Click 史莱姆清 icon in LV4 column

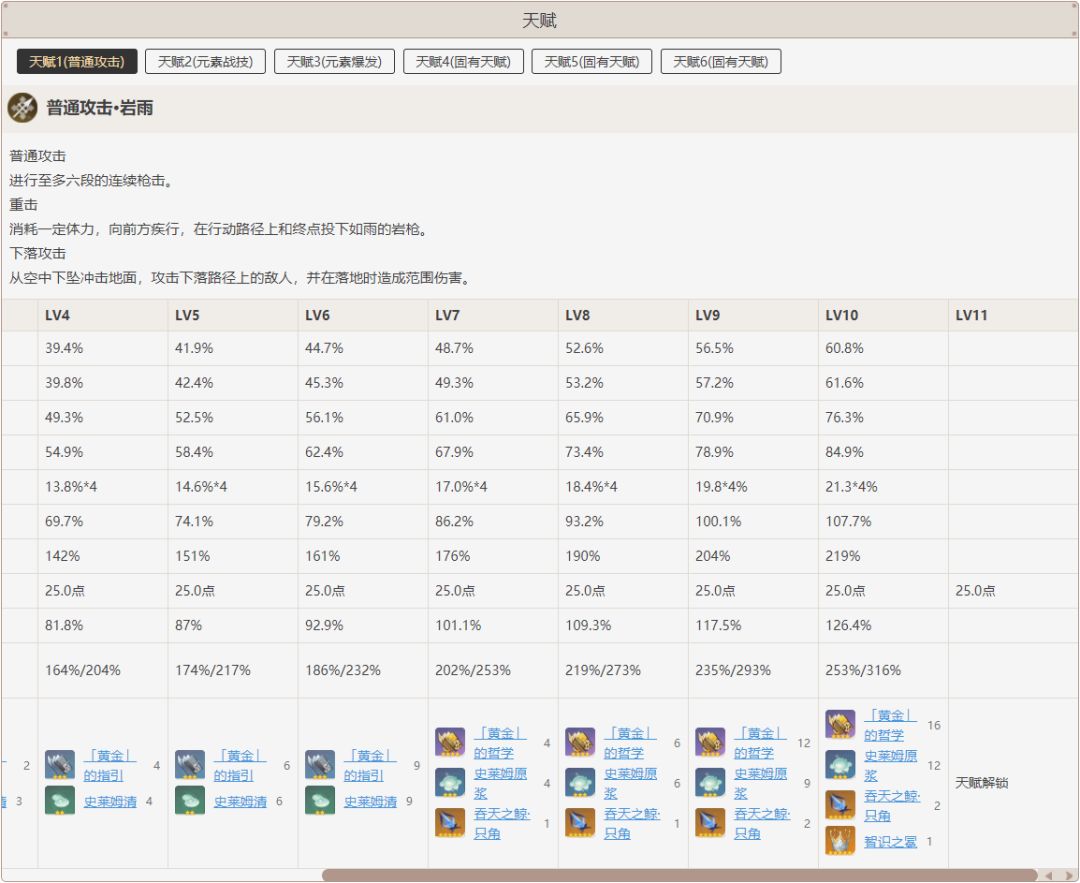[60, 801]
